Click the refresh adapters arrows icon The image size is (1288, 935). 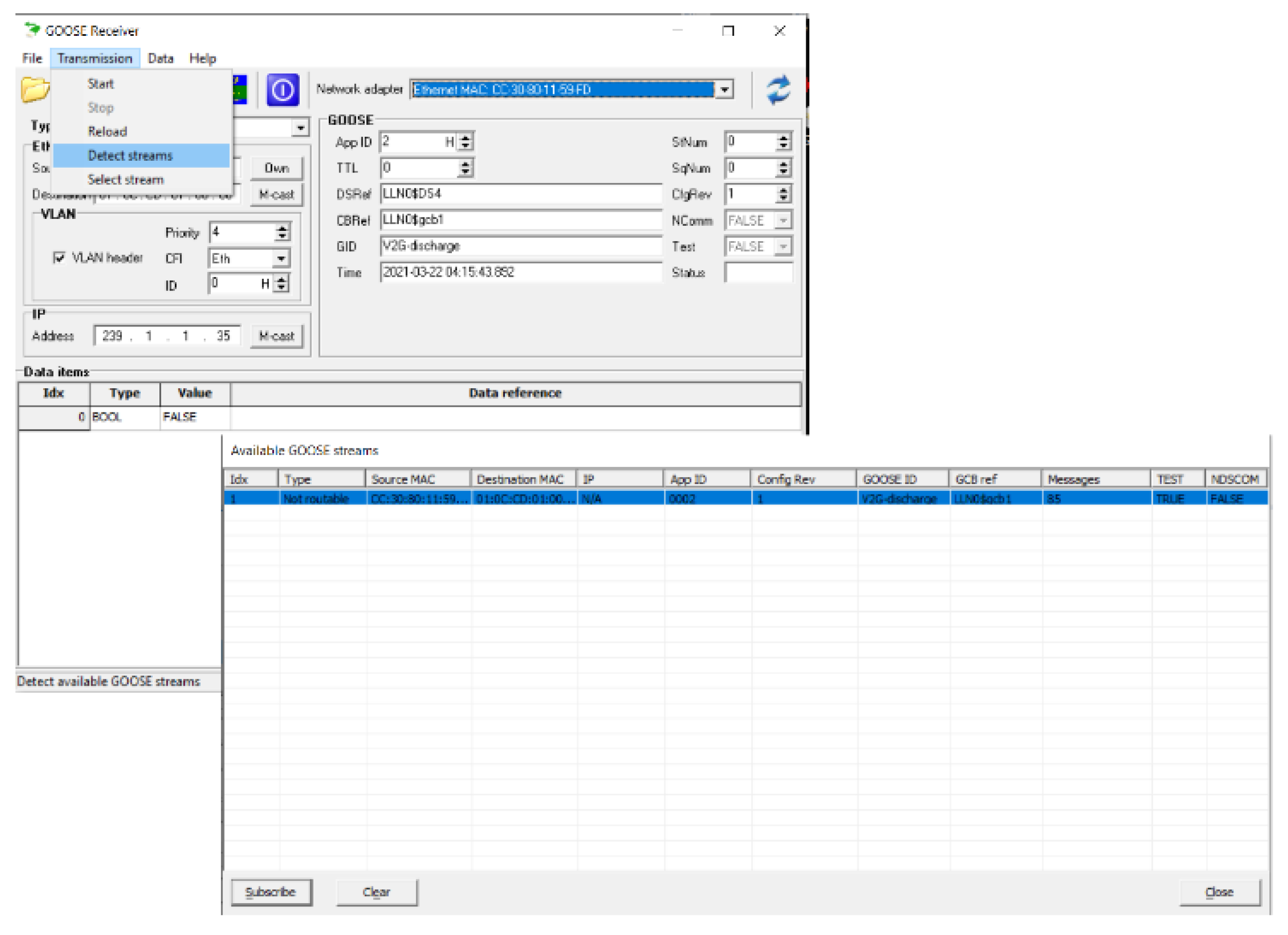778,90
